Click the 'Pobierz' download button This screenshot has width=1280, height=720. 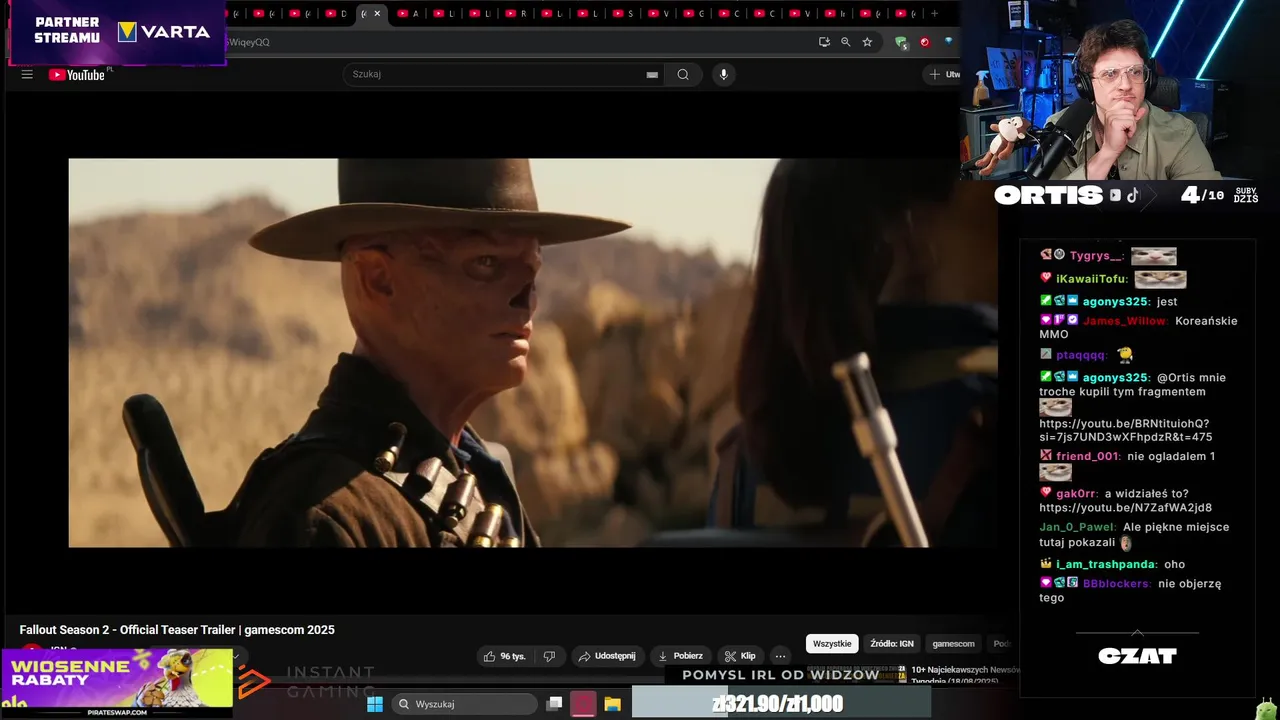point(680,656)
